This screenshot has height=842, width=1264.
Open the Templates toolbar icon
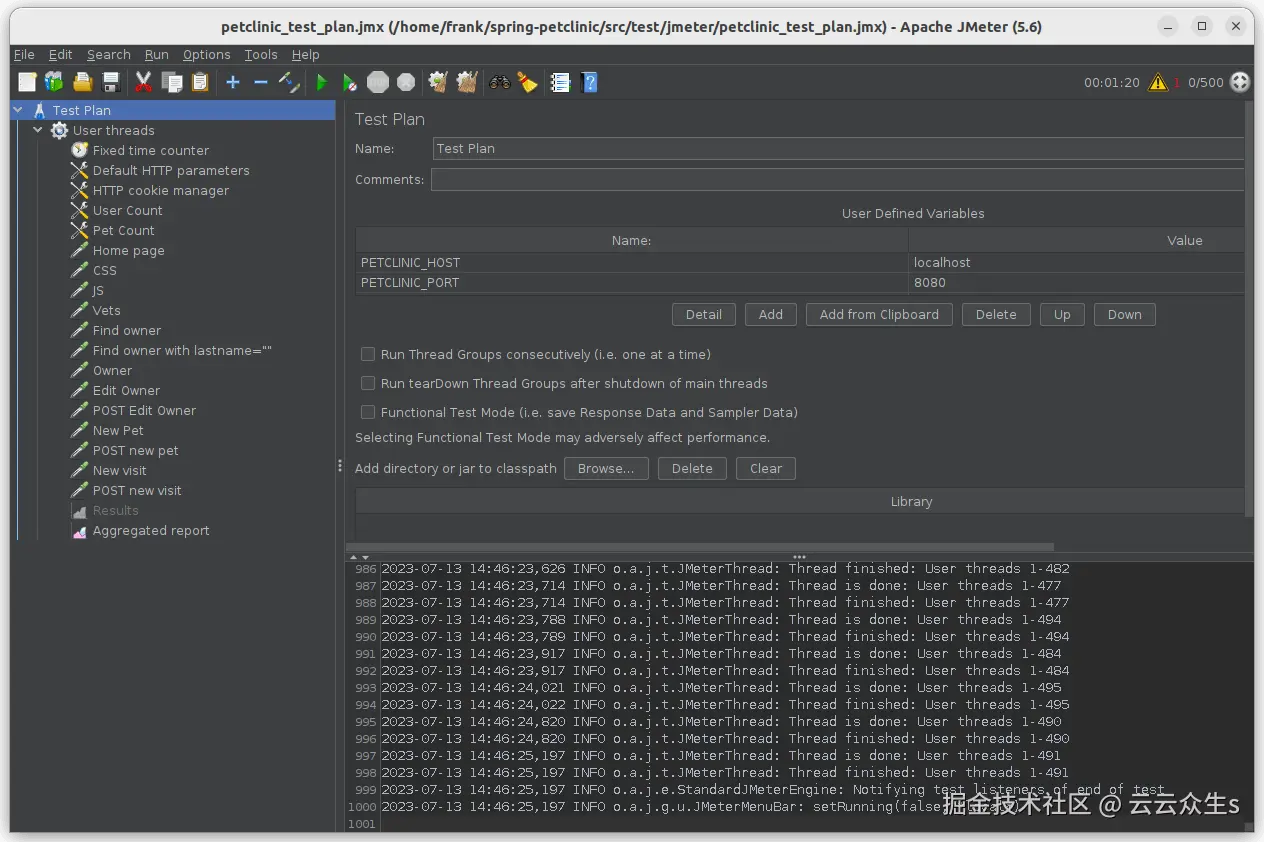[54, 83]
